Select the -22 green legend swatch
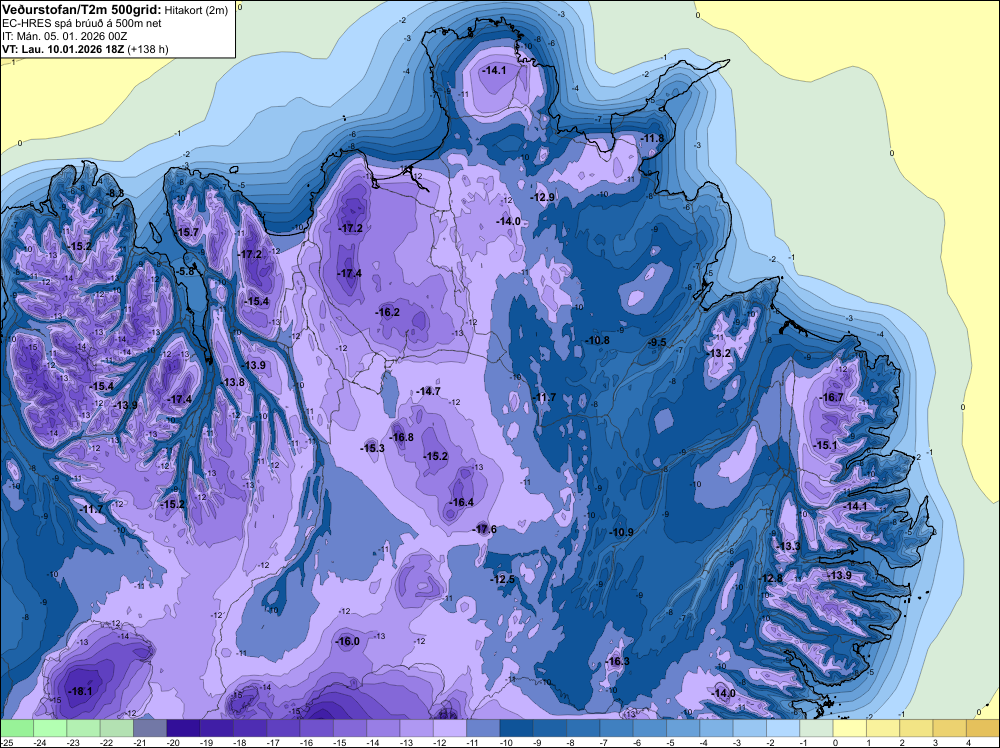The height and width of the screenshot is (748, 1000). 117,728
